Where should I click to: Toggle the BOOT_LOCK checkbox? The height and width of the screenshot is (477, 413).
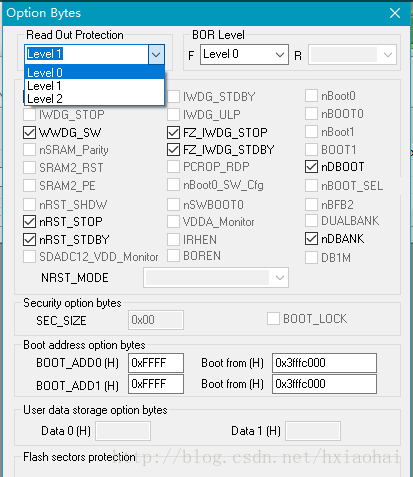273,319
